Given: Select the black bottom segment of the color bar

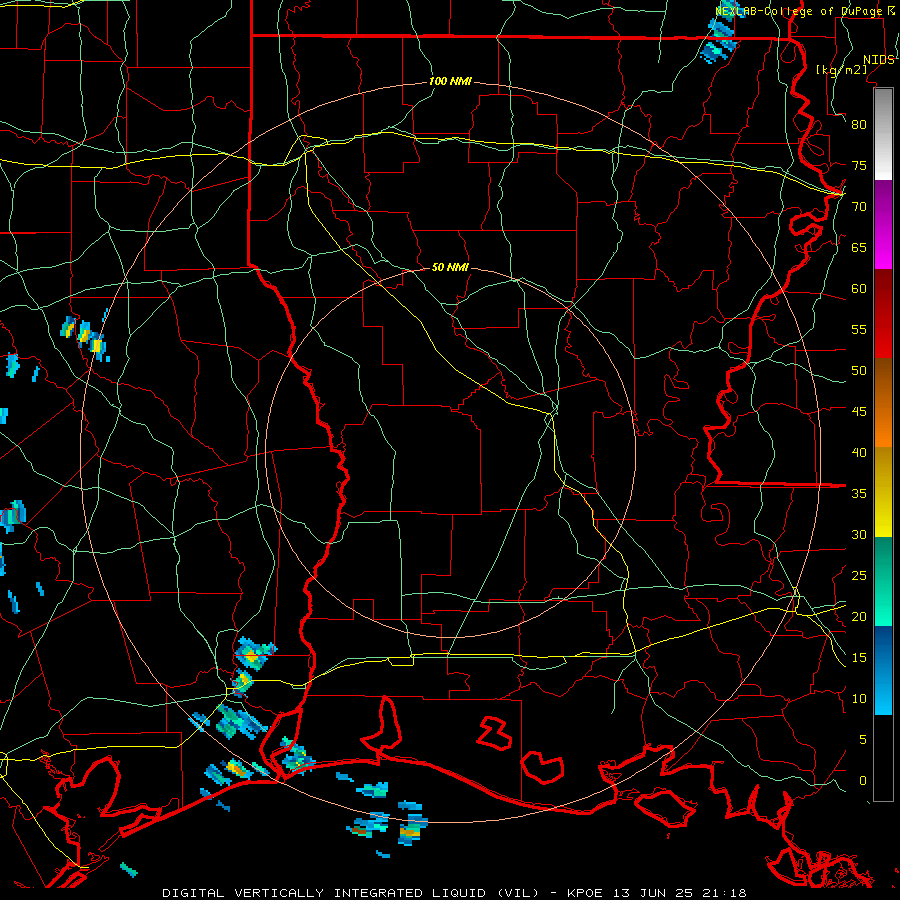Looking at the screenshot, I should click(x=883, y=758).
